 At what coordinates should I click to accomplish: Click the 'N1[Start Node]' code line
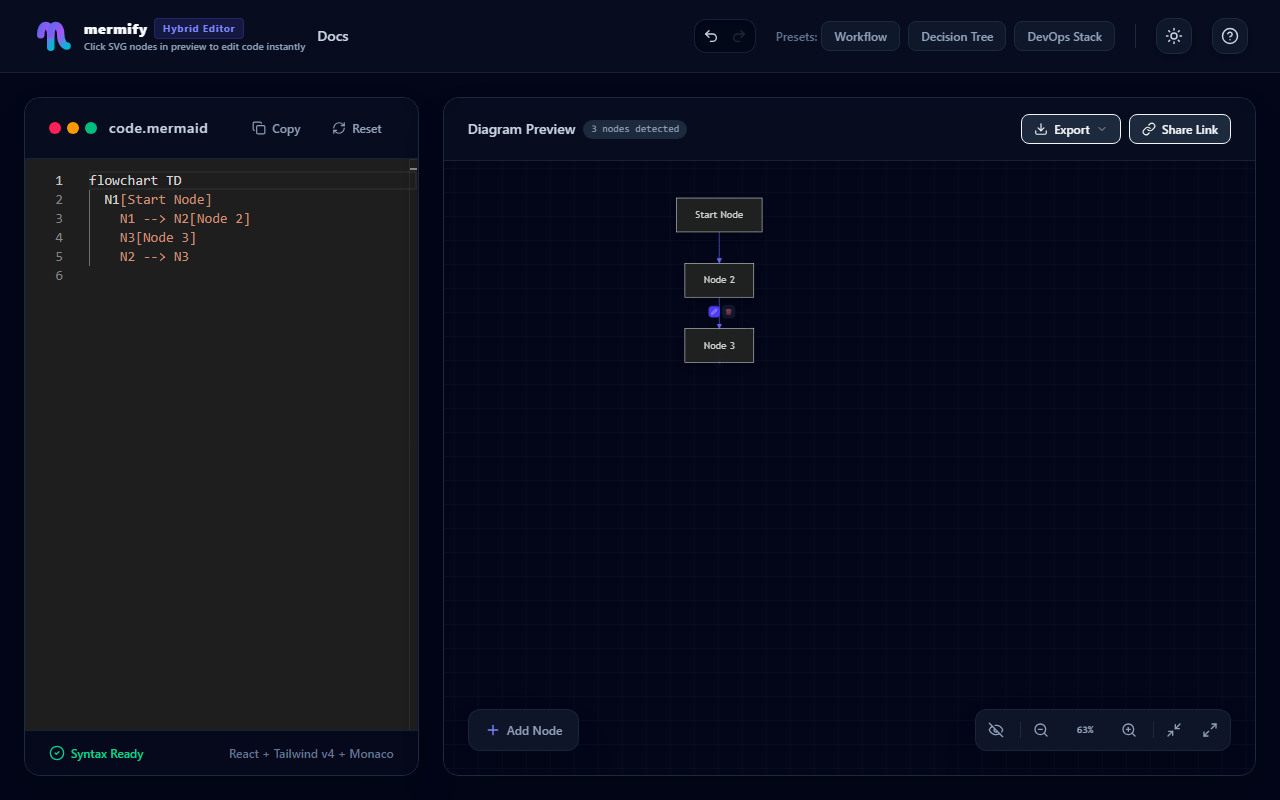click(158, 200)
